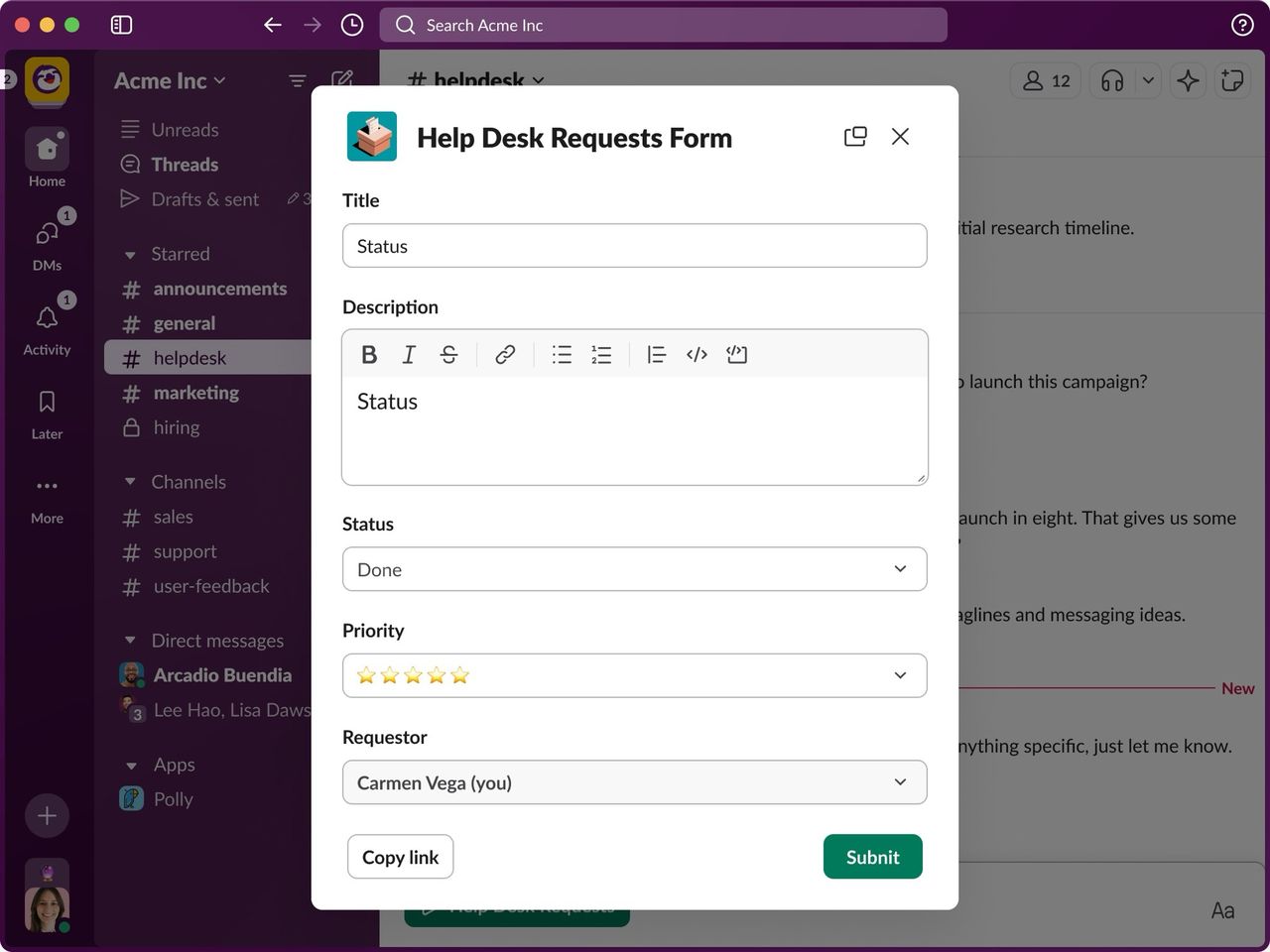This screenshot has height=952, width=1270.
Task: Click into the Title input field
Action: [634, 246]
